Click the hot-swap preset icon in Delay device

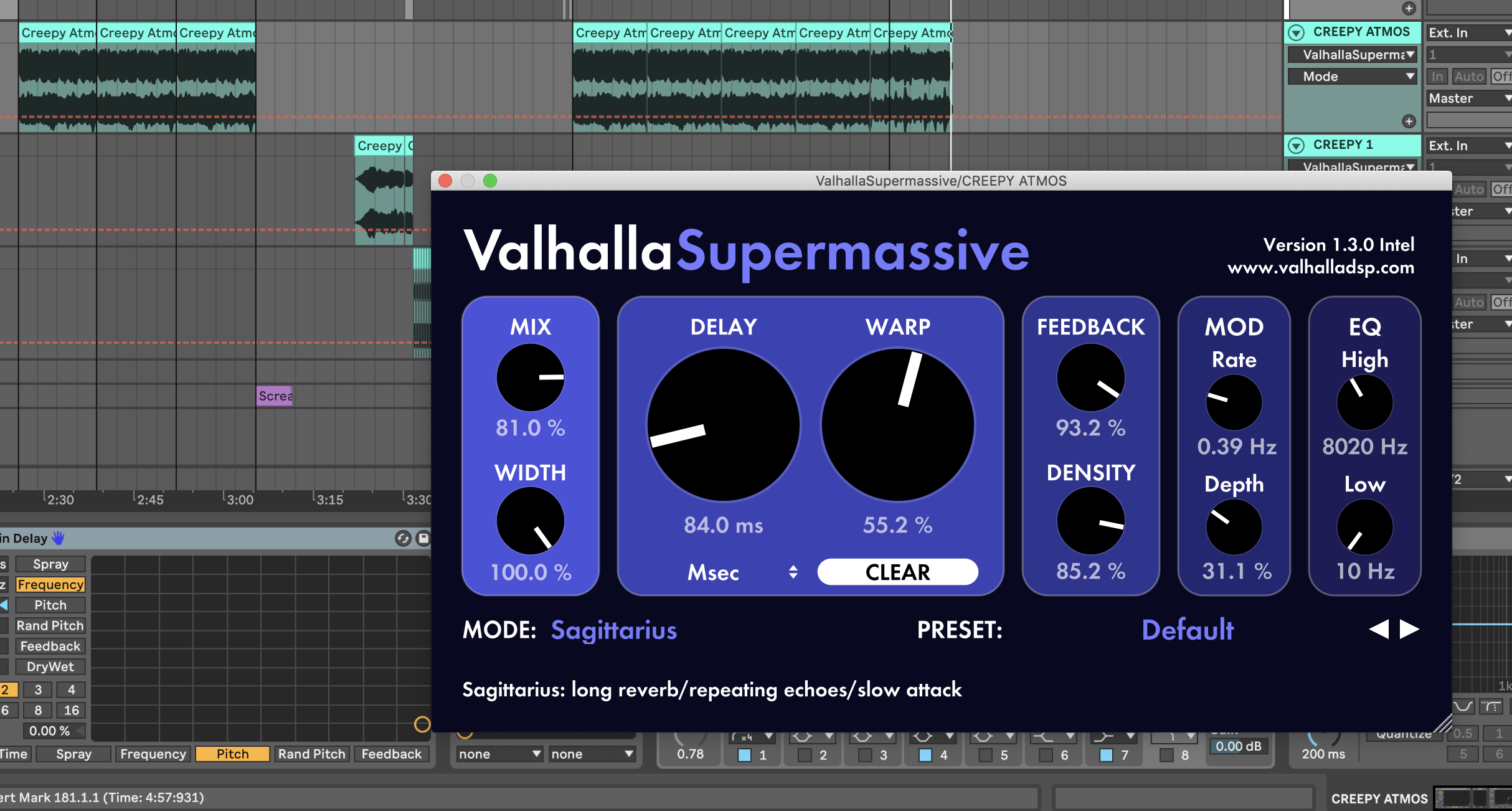click(x=403, y=538)
